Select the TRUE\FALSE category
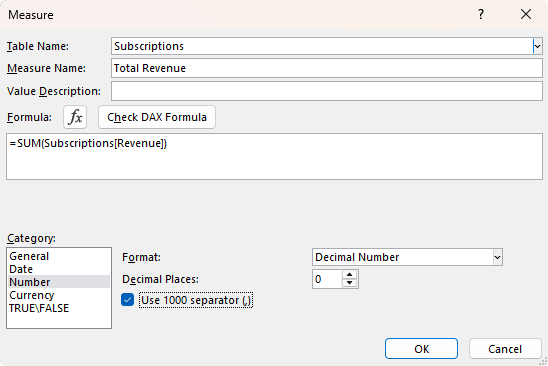The height and width of the screenshot is (366, 548). [59, 308]
